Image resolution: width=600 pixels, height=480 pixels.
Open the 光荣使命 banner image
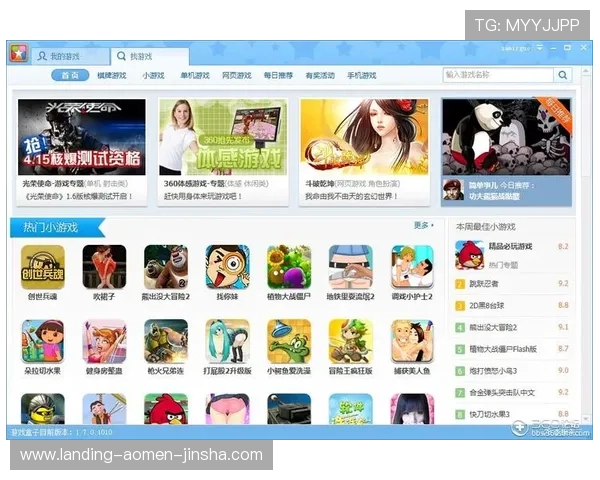(82, 137)
